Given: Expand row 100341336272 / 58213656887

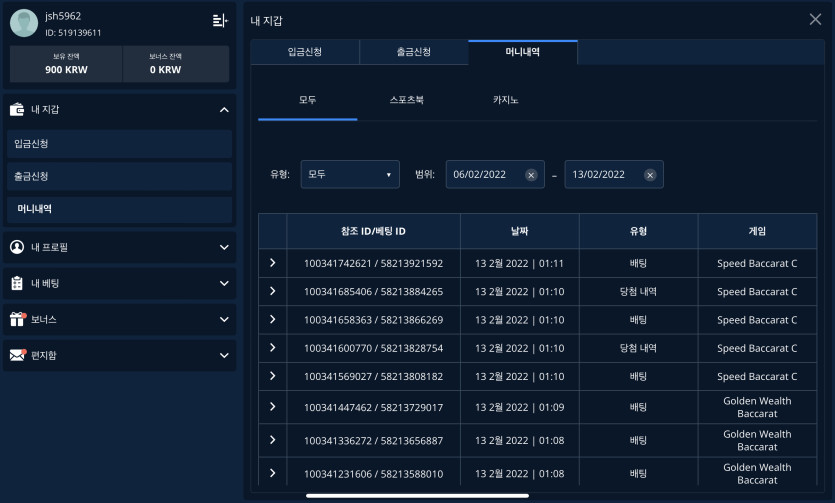Looking at the screenshot, I should coord(273,440).
